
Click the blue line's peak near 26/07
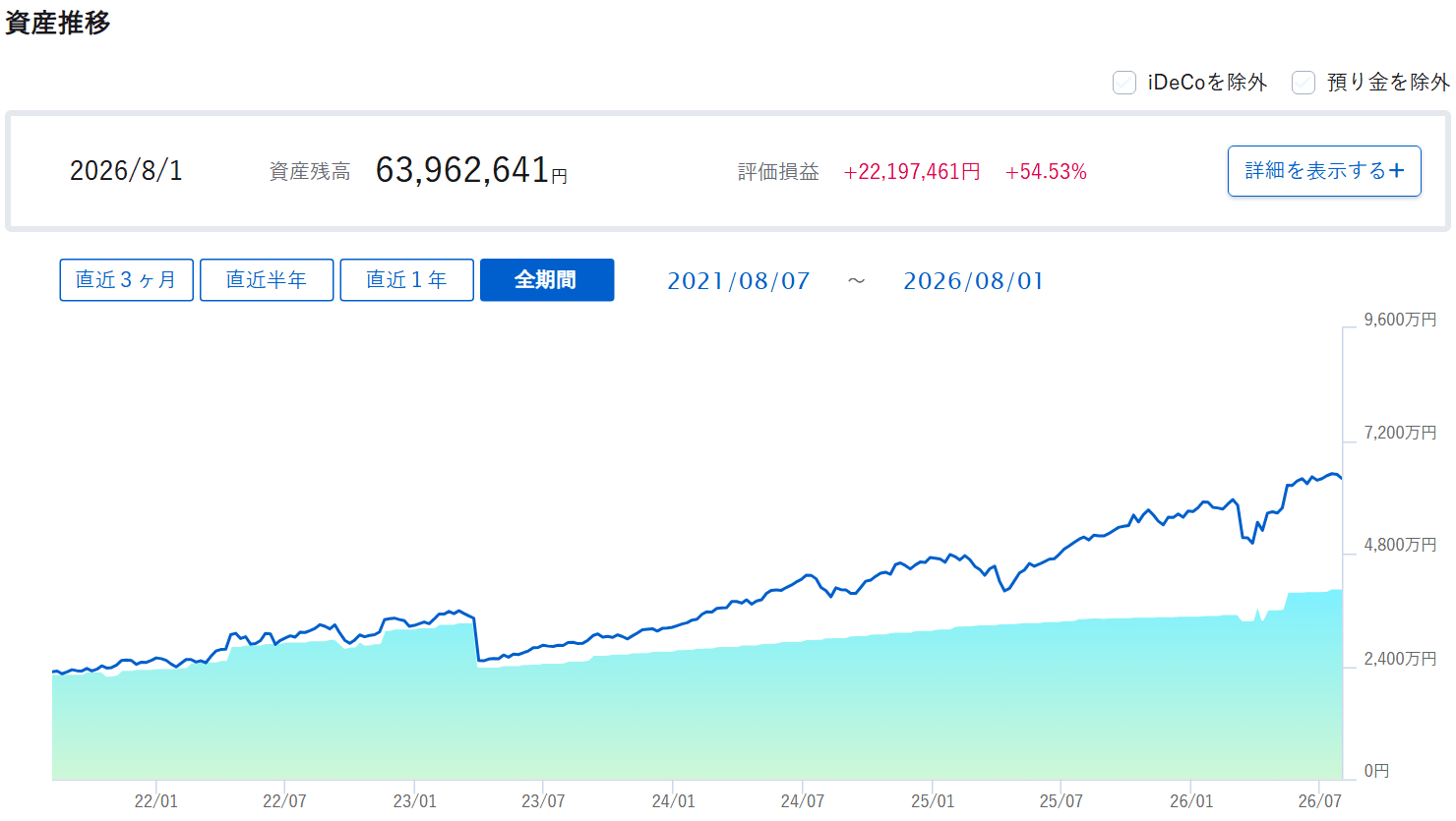(1332, 475)
